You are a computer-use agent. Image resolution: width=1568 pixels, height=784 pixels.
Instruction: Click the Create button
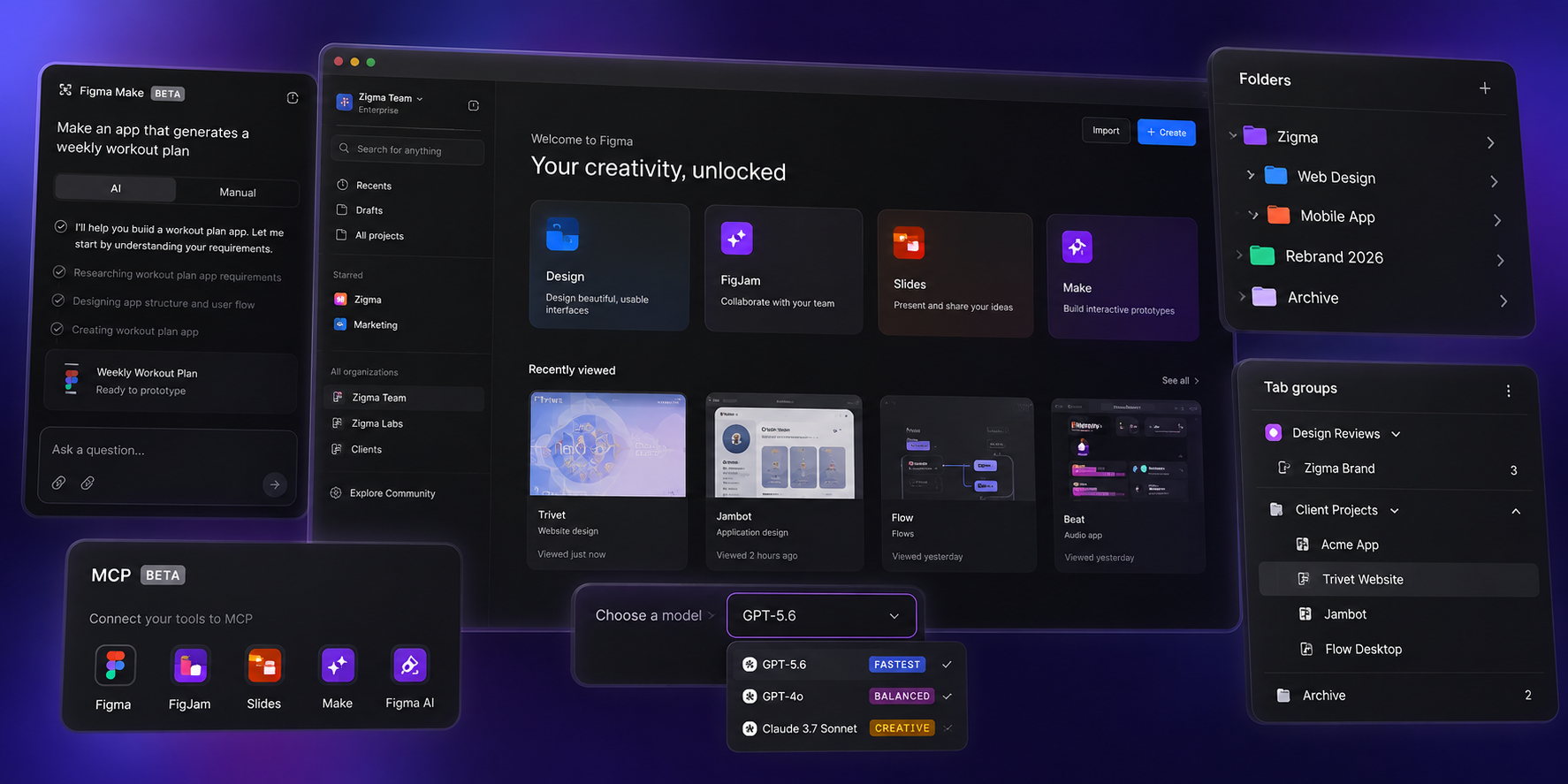pyautogui.click(x=1167, y=133)
